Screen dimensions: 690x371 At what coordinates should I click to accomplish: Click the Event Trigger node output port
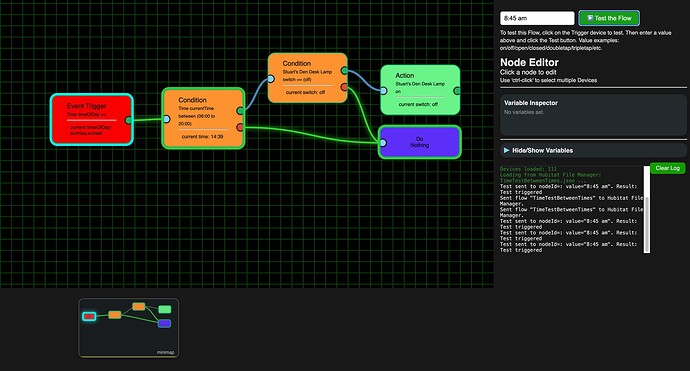point(128,120)
